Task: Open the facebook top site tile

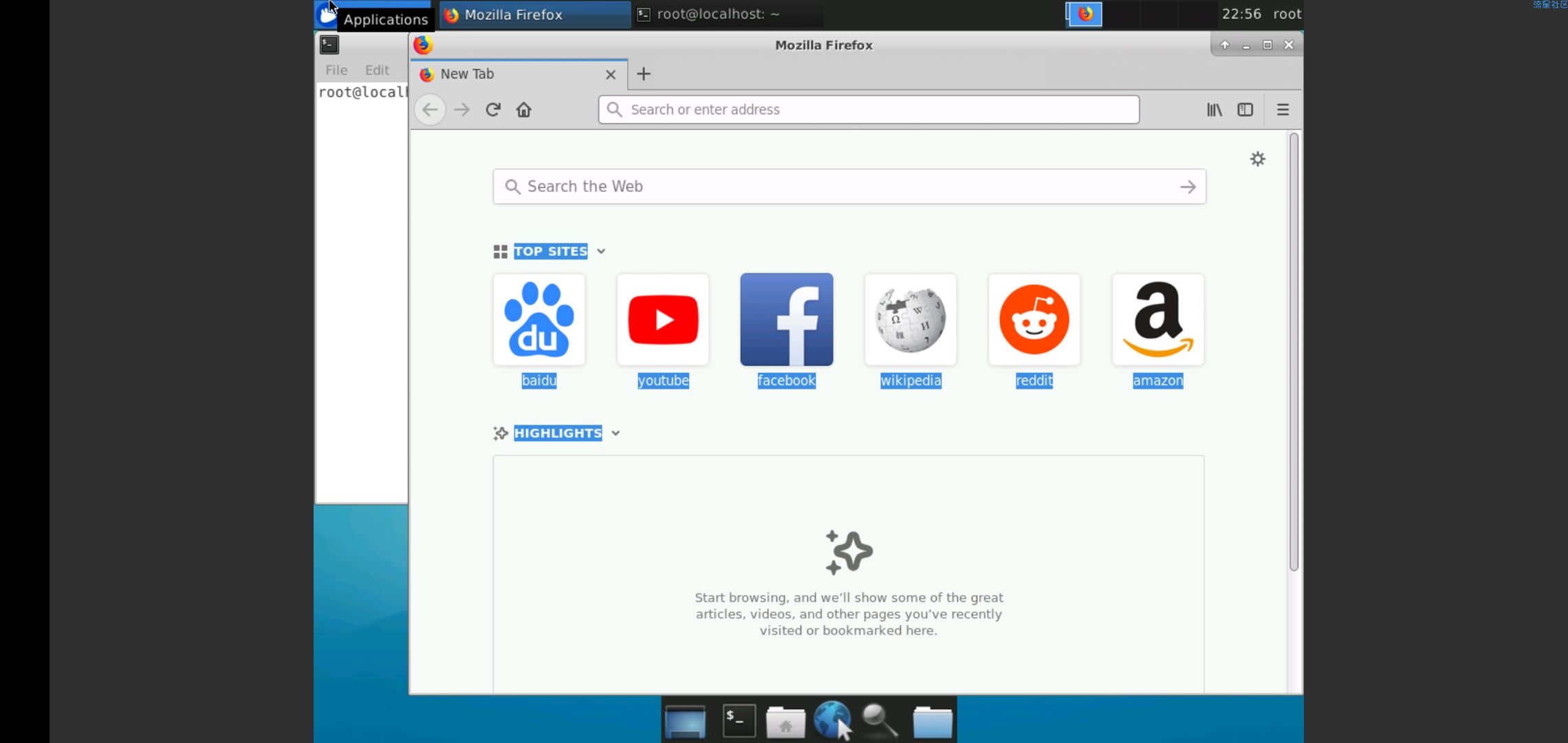Action: [x=787, y=319]
